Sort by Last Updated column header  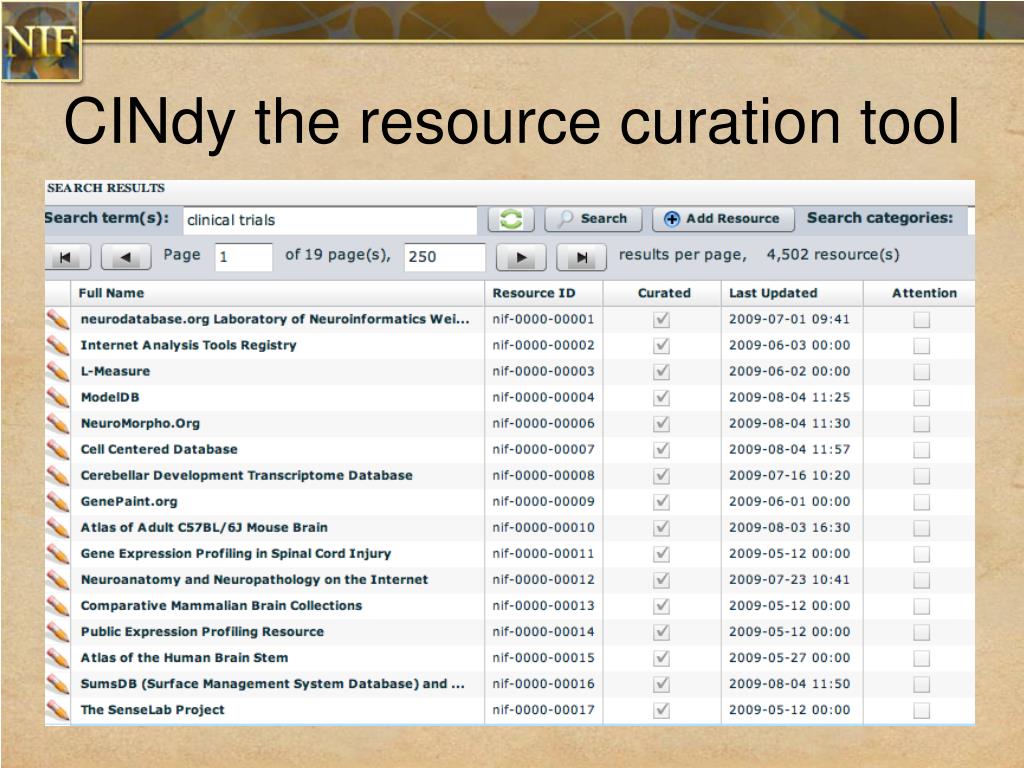(792, 293)
